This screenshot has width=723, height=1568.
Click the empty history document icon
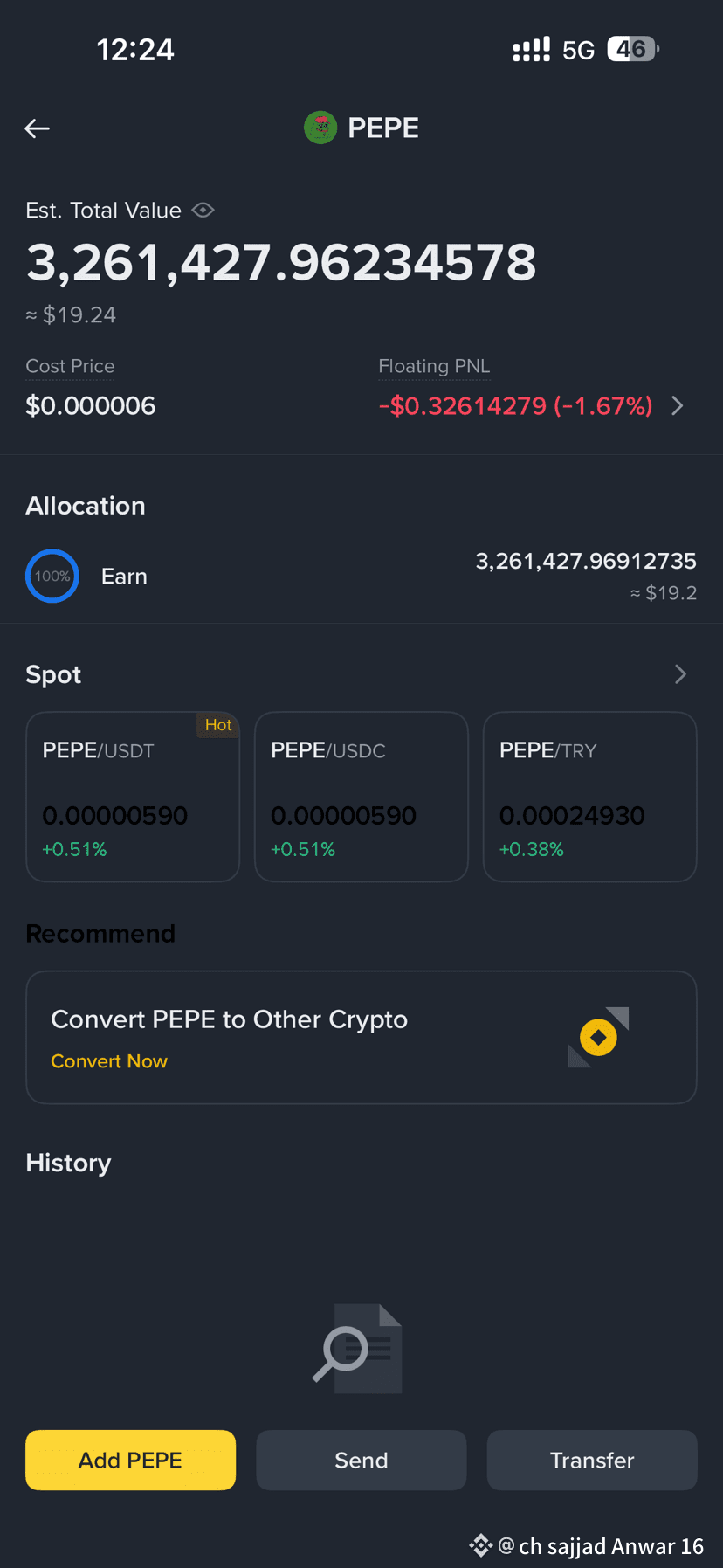358,1348
